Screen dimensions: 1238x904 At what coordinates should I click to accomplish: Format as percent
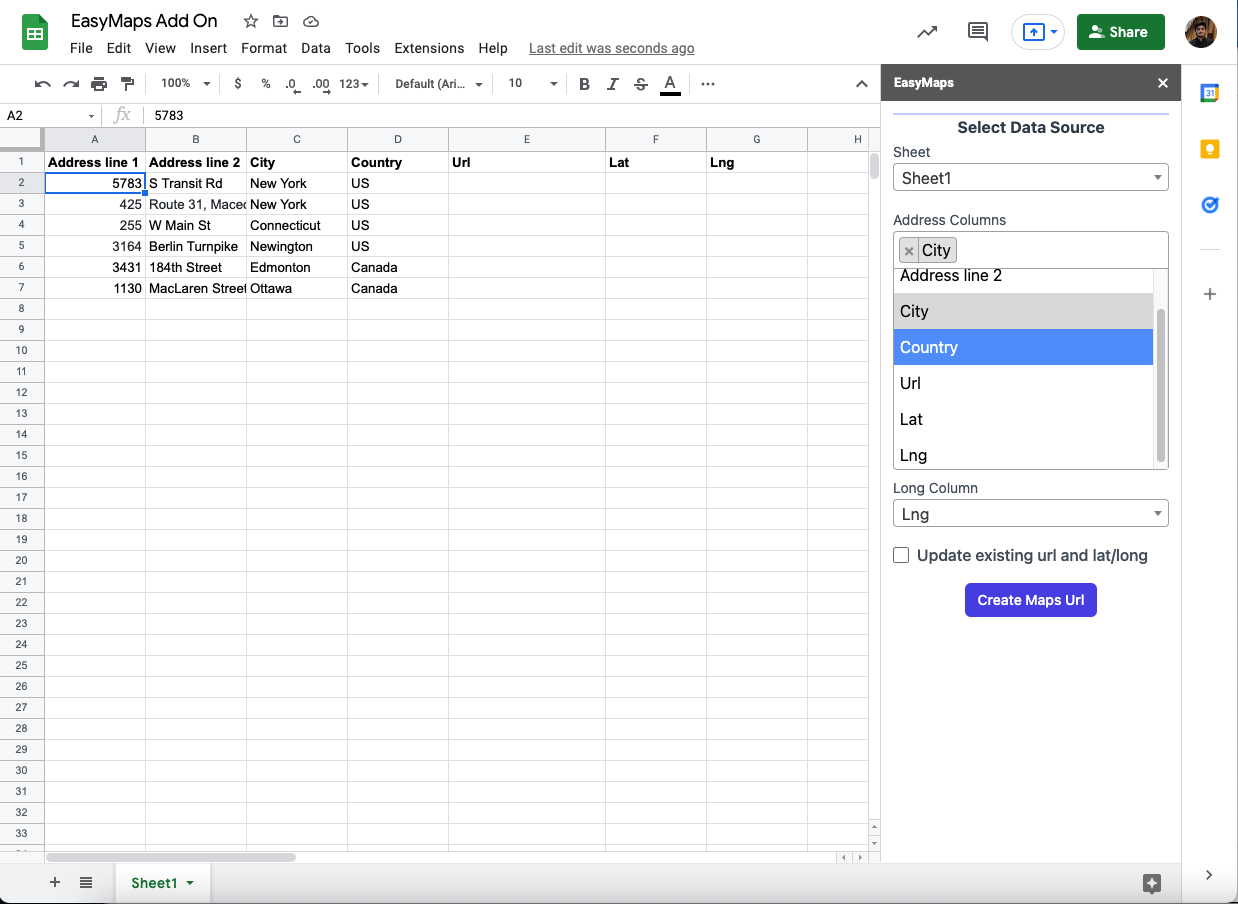click(x=266, y=84)
